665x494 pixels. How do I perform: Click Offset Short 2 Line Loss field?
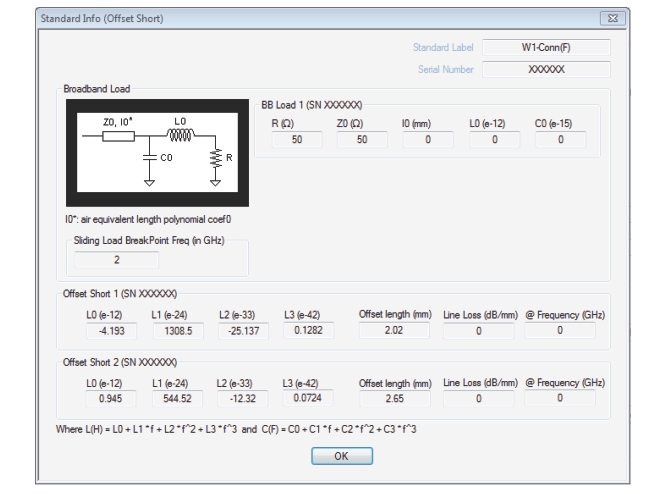coord(478,398)
